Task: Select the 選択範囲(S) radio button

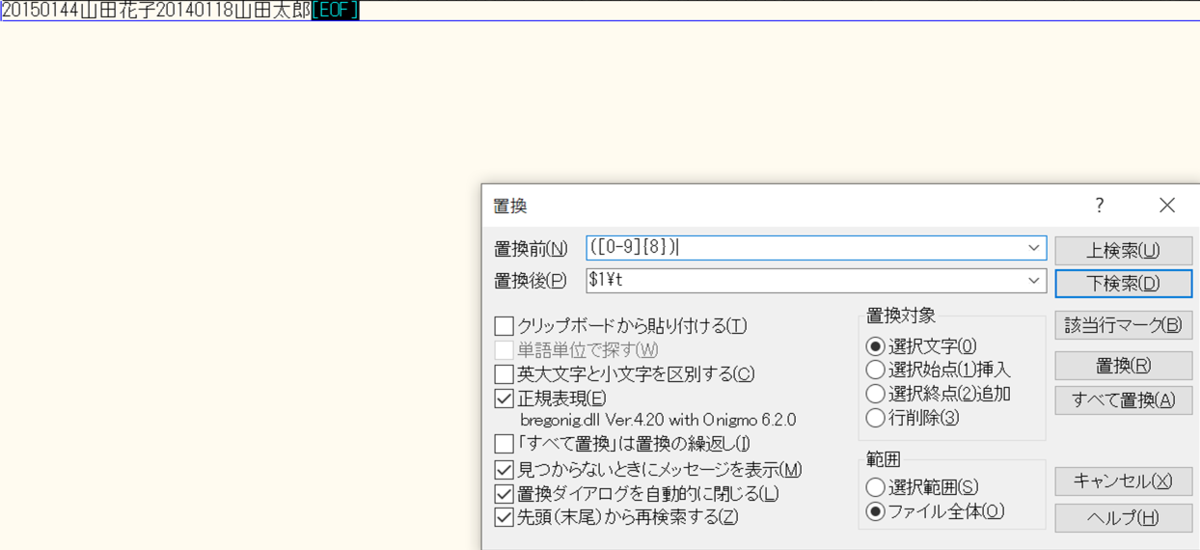Action: coord(876,488)
